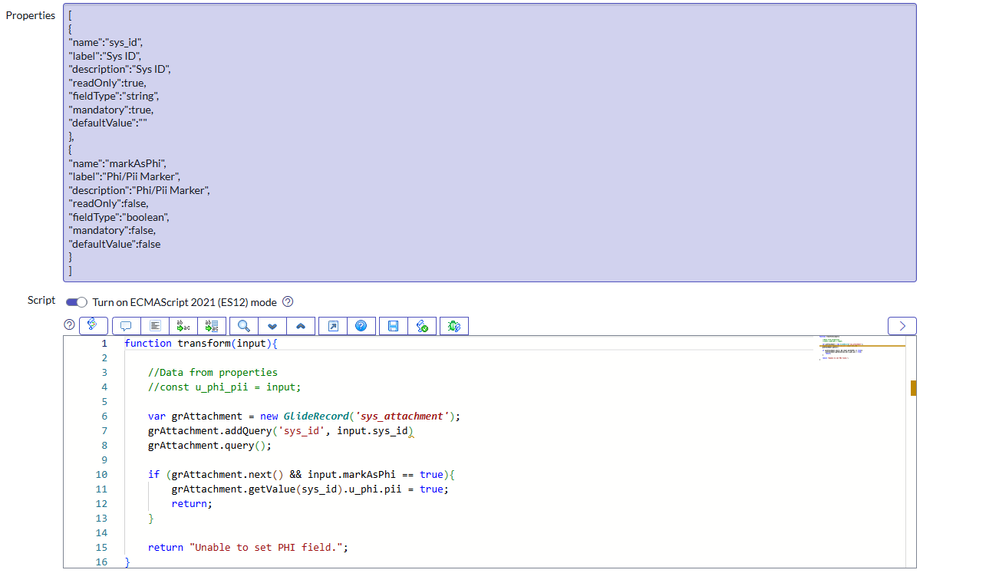Click line 8 grAttachment.query() statement
Image resolution: width=999 pixels, height=576 pixels.
(x=210, y=445)
